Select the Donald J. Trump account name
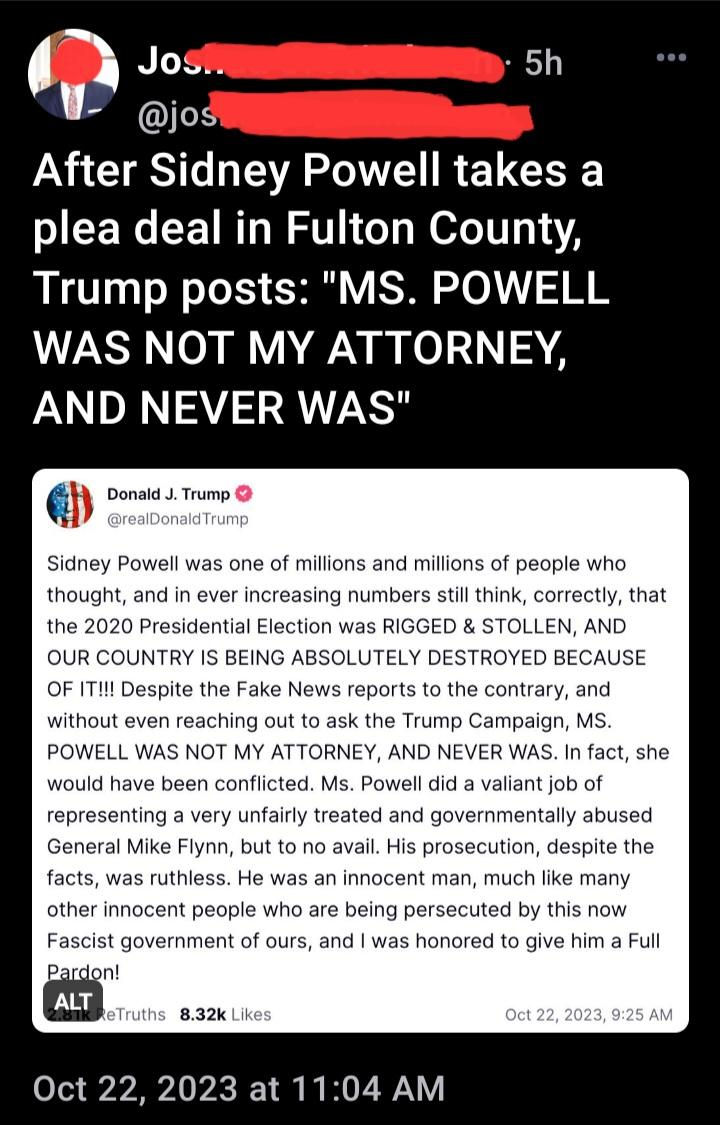Viewport: 720px width, 1125px height. pyautogui.click(x=169, y=494)
